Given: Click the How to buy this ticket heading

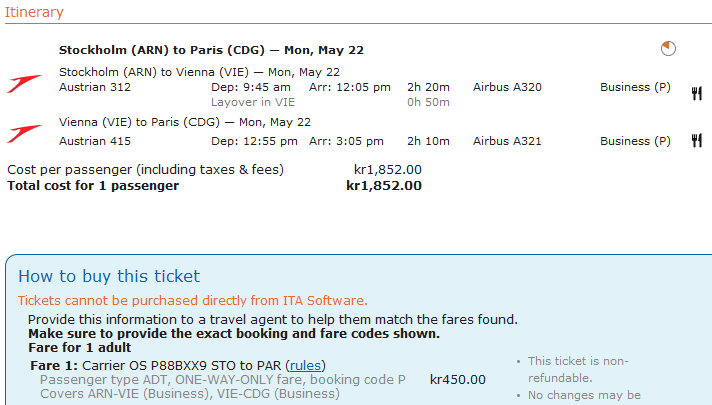Looking at the screenshot, I should (109, 276).
